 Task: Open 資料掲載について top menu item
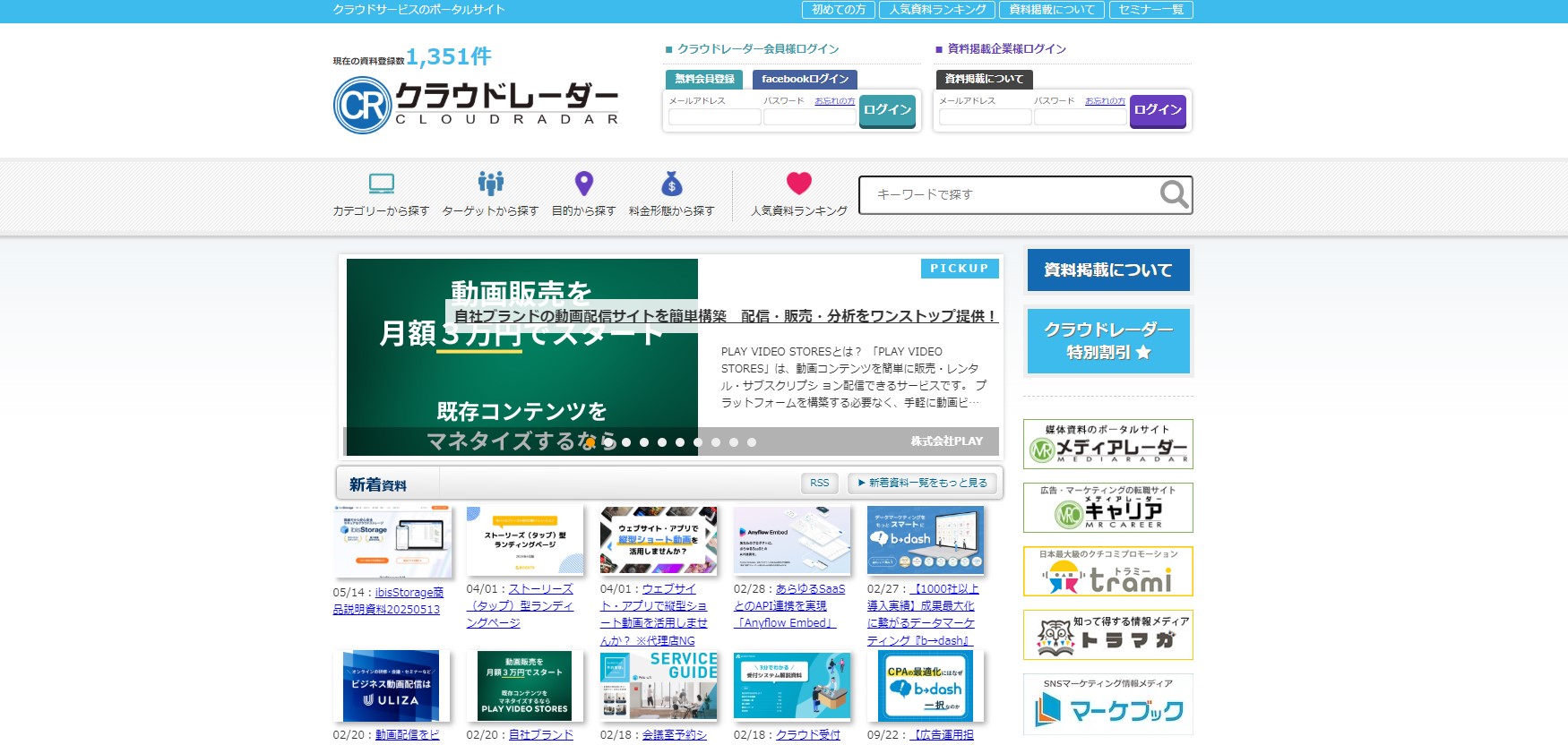tap(1052, 10)
